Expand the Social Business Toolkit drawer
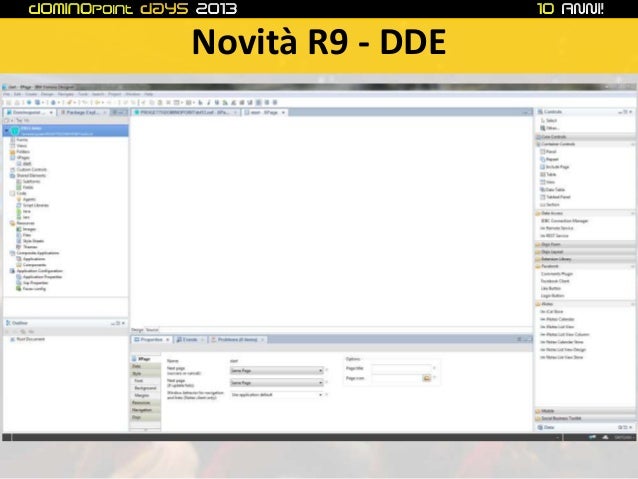This screenshot has height=479, width=638. click(585, 418)
